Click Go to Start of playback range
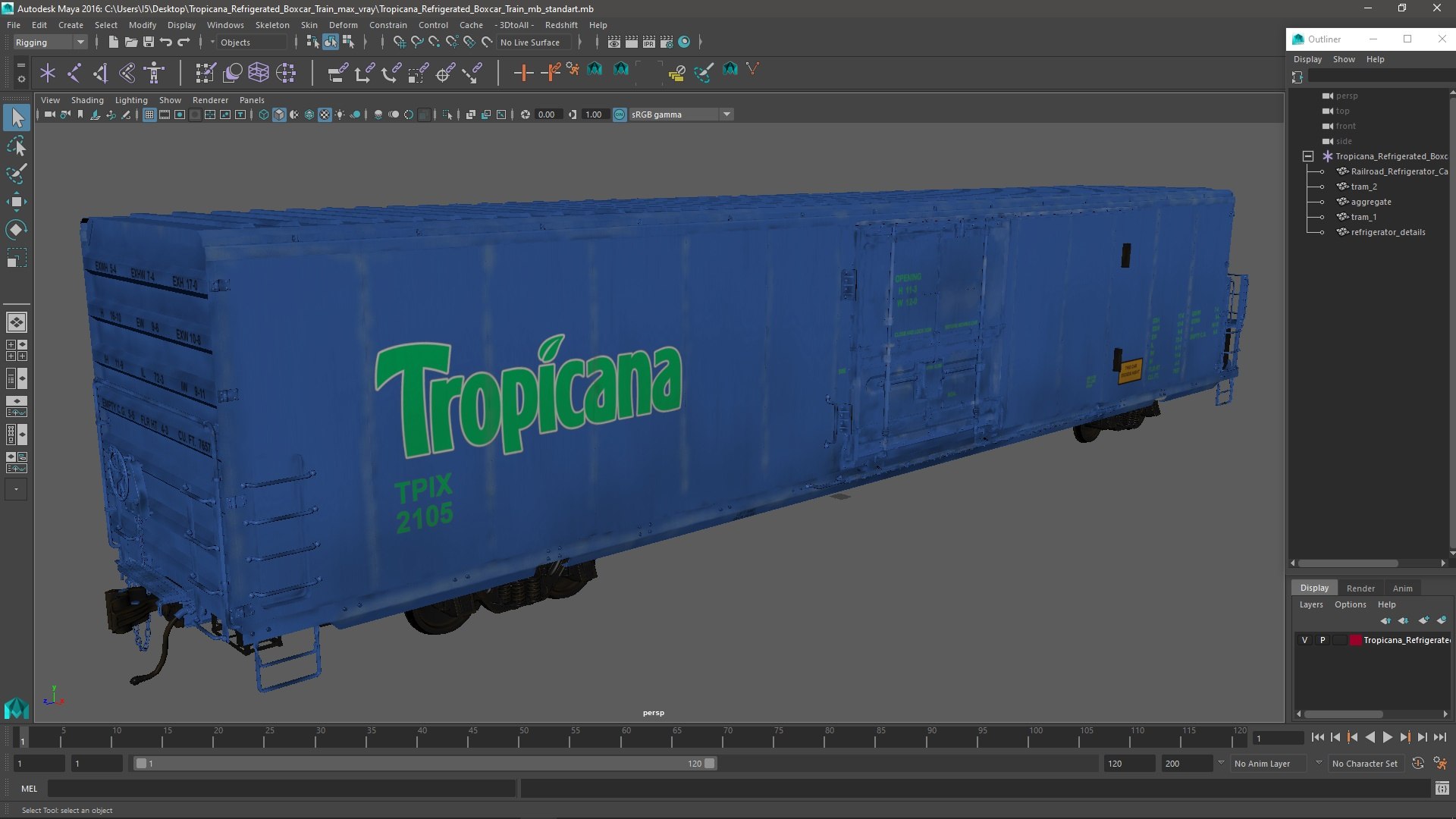This screenshot has width=1456, height=819. click(1317, 737)
